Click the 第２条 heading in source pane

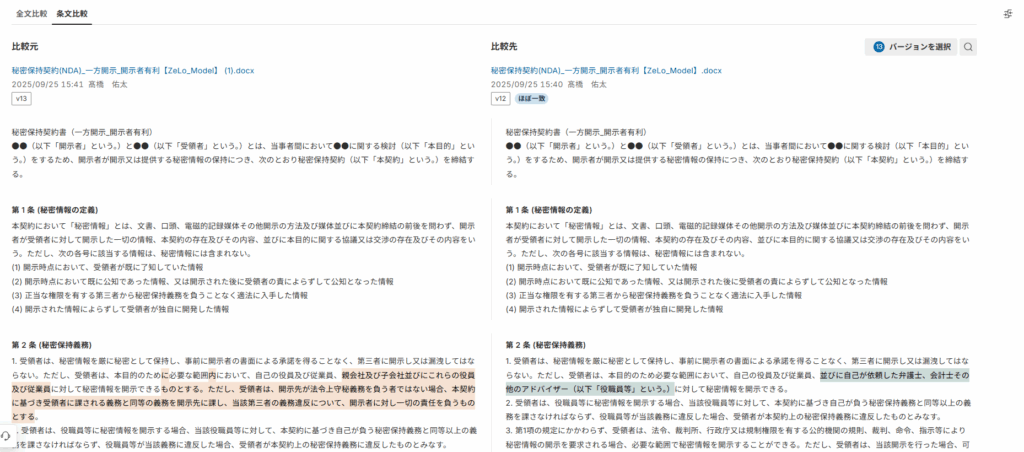pyautogui.click(x=58, y=344)
